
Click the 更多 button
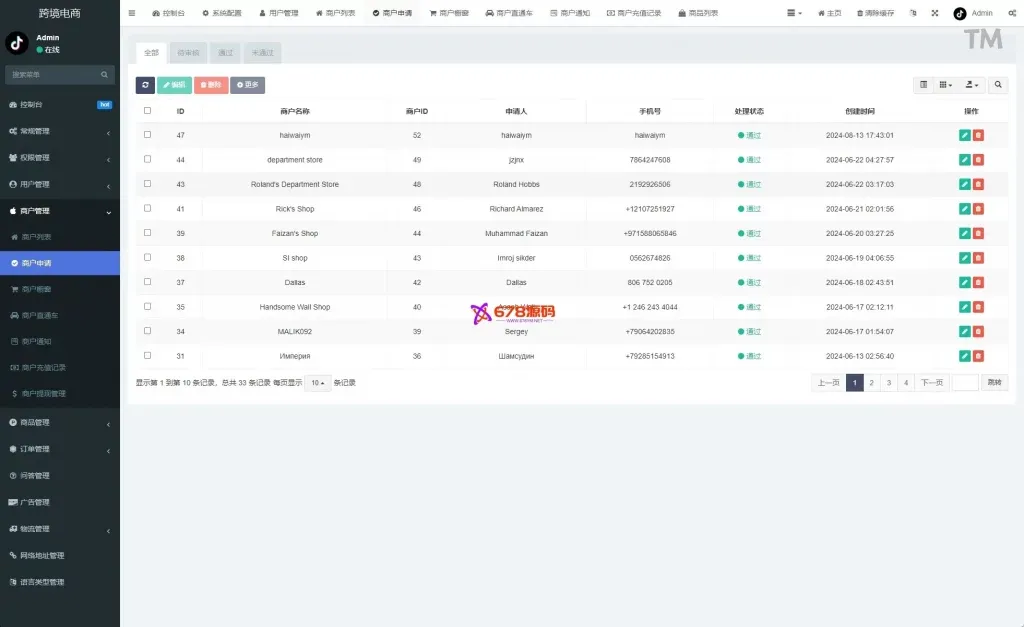coord(247,86)
